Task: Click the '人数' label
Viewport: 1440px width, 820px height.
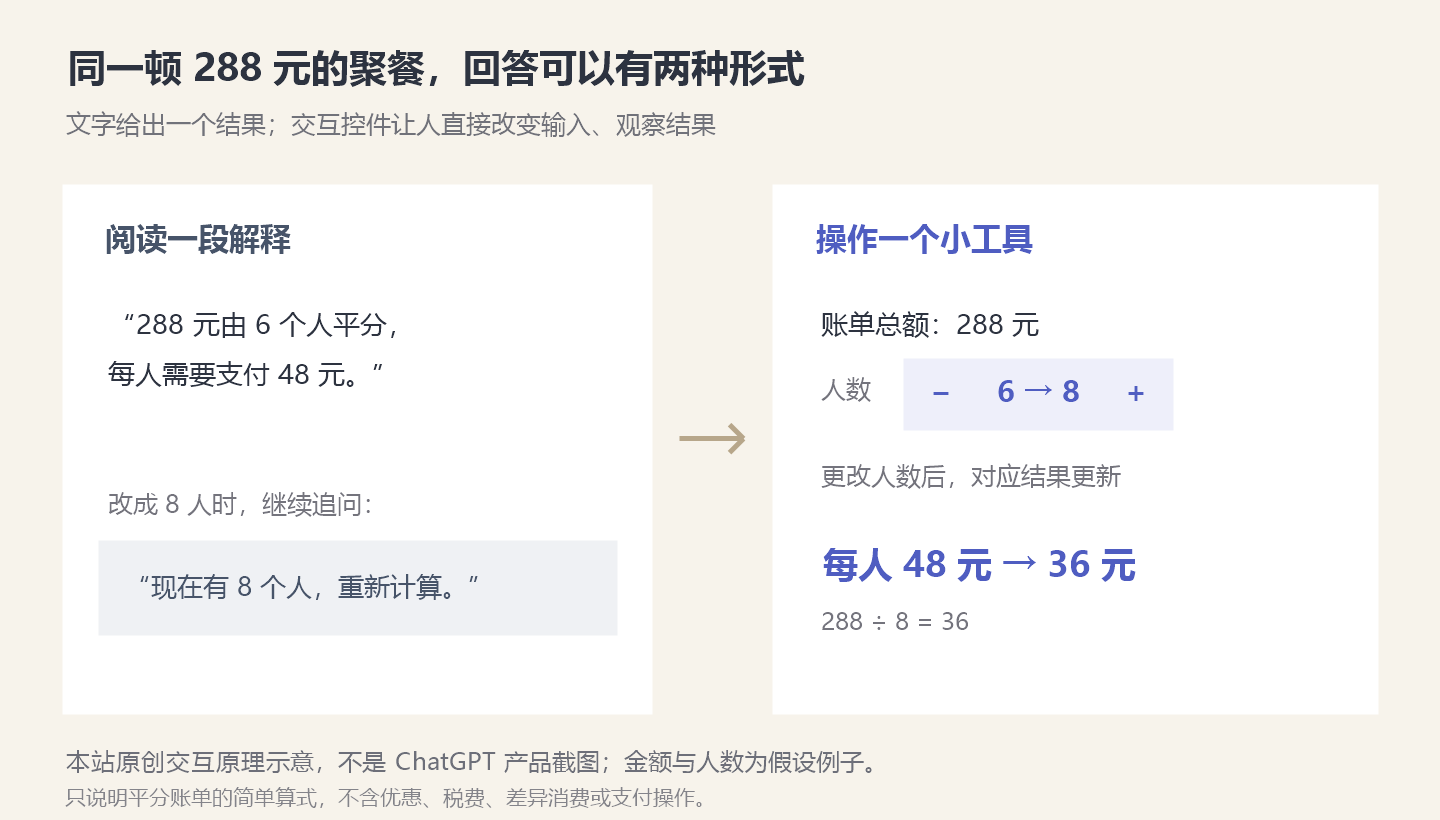Action: (846, 390)
